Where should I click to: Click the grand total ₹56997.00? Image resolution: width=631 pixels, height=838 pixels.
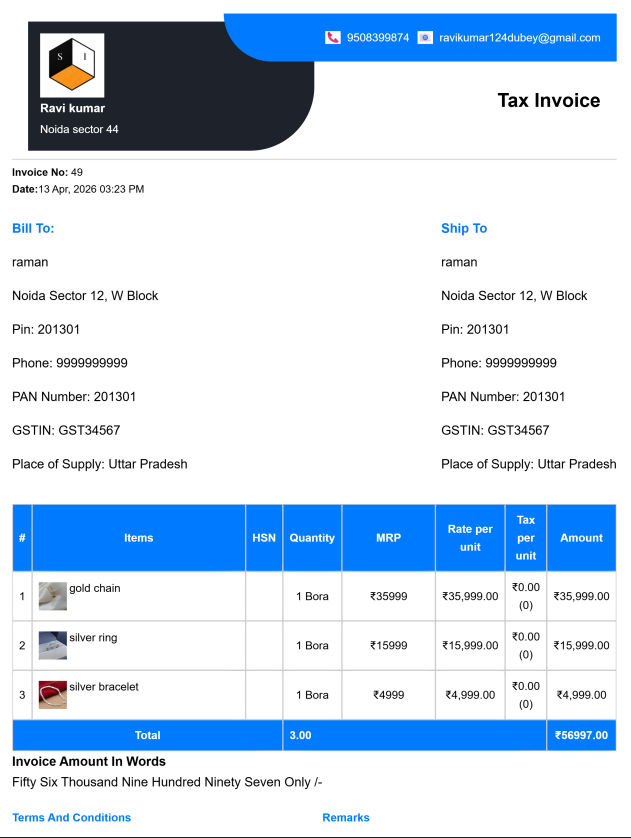point(581,735)
